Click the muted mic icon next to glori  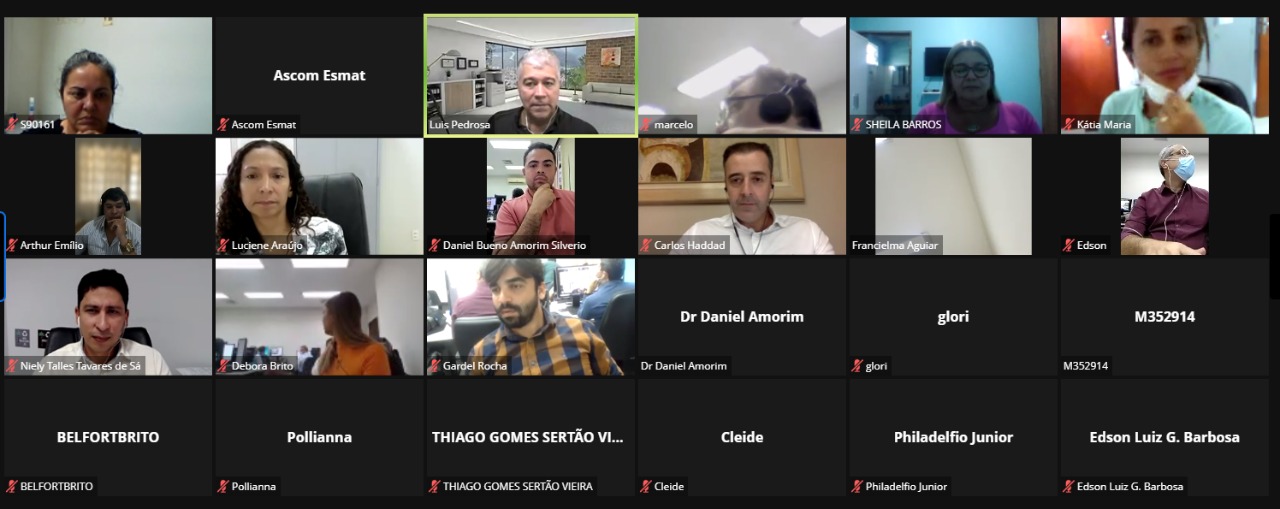857,366
